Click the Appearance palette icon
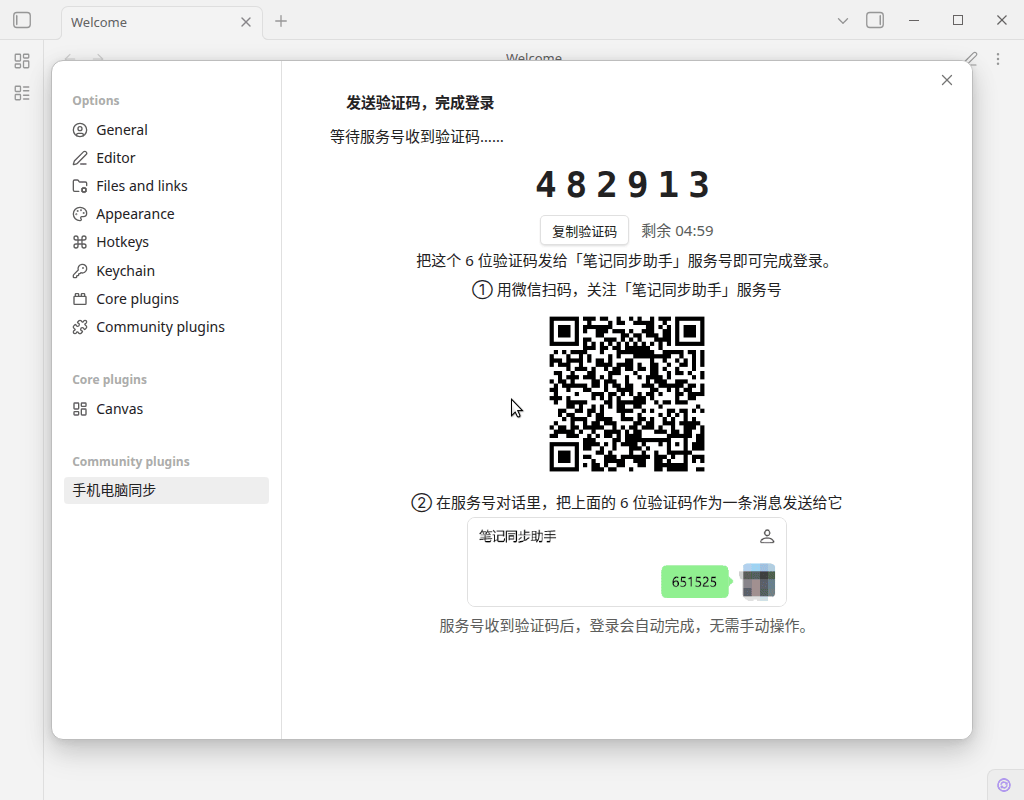The width and height of the screenshot is (1024, 800). (x=80, y=214)
